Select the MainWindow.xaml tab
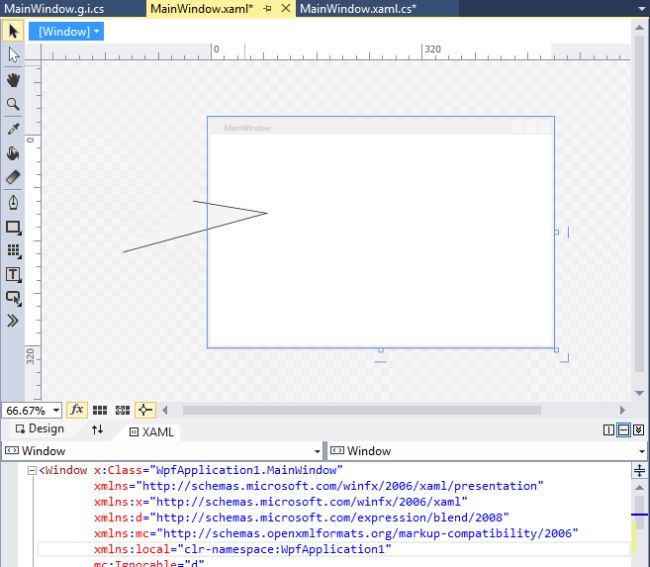This screenshot has height=567, width=650. (x=202, y=9)
